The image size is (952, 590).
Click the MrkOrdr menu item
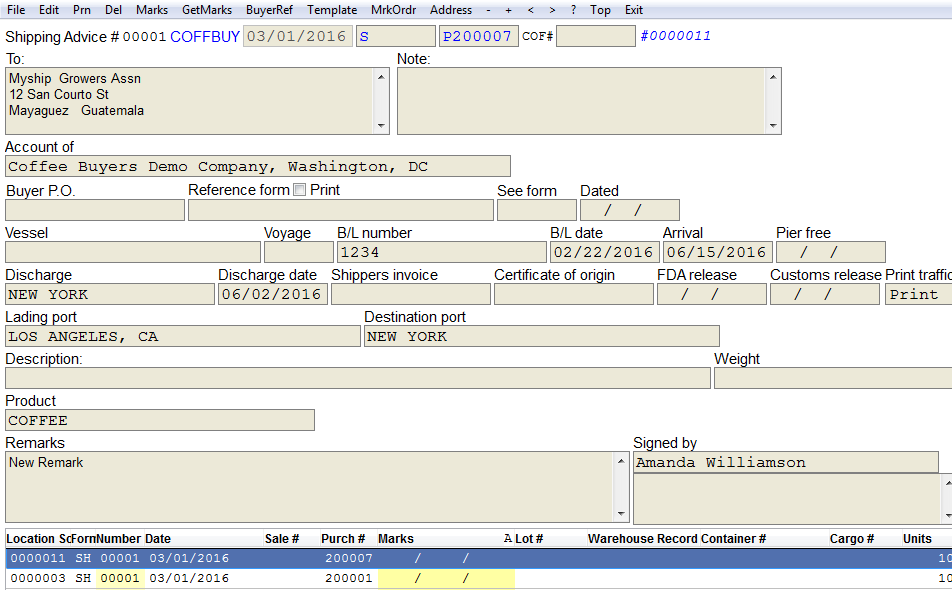pyautogui.click(x=393, y=10)
